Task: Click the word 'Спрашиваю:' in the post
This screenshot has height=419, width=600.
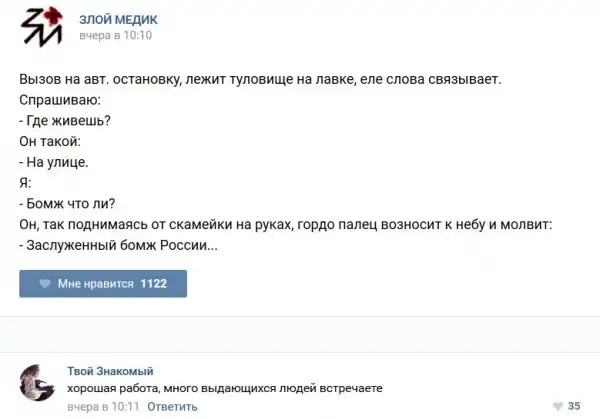Action: (x=59, y=100)
